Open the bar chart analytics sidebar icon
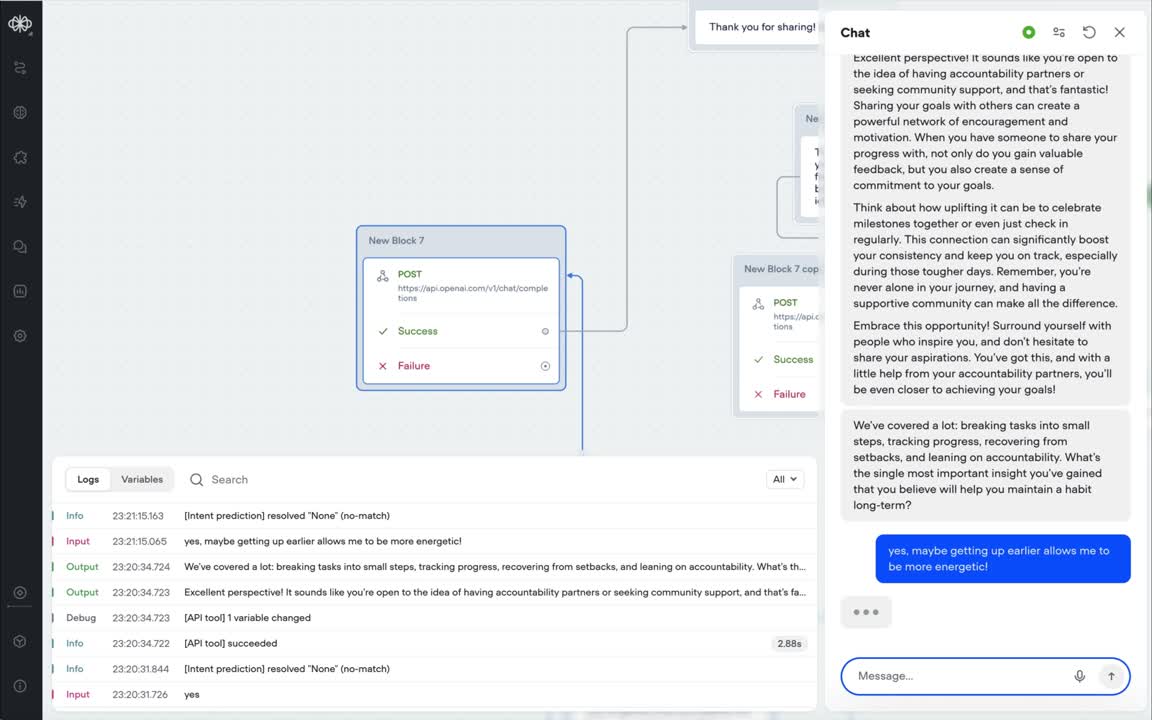The image size is (1152, 720). pos(20,291)
